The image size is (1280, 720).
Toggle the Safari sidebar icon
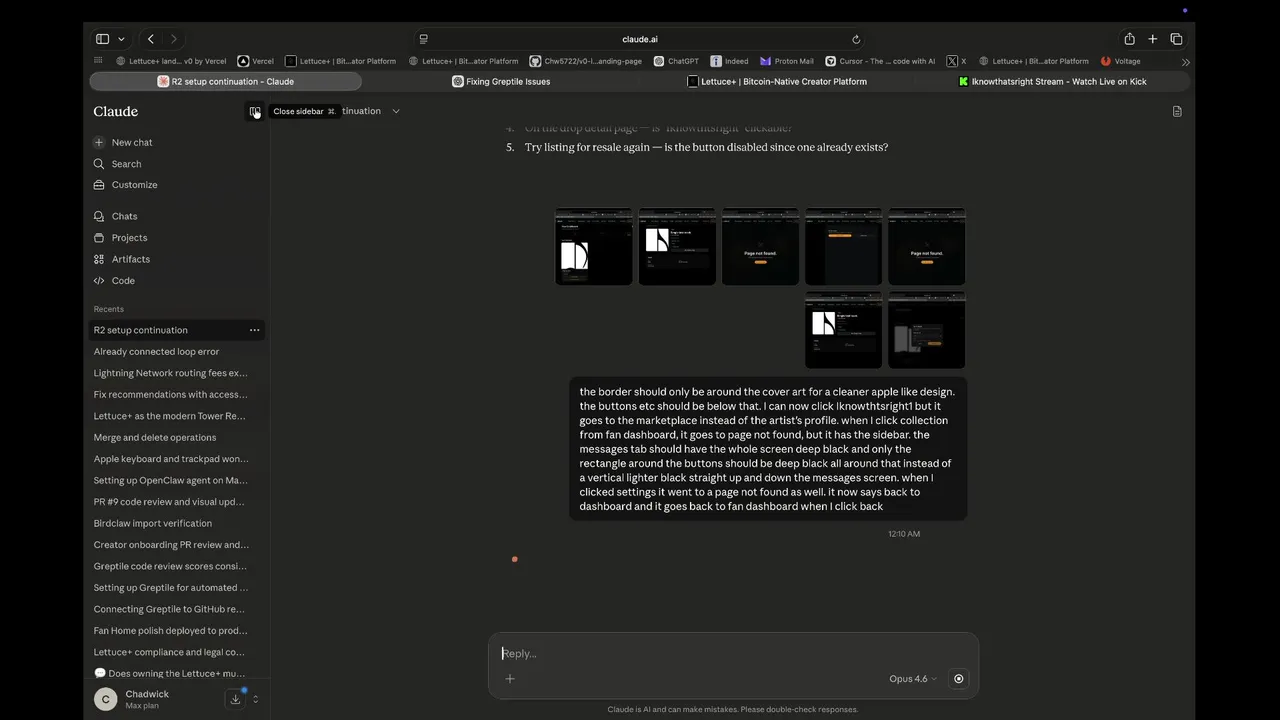coord(102,39)
